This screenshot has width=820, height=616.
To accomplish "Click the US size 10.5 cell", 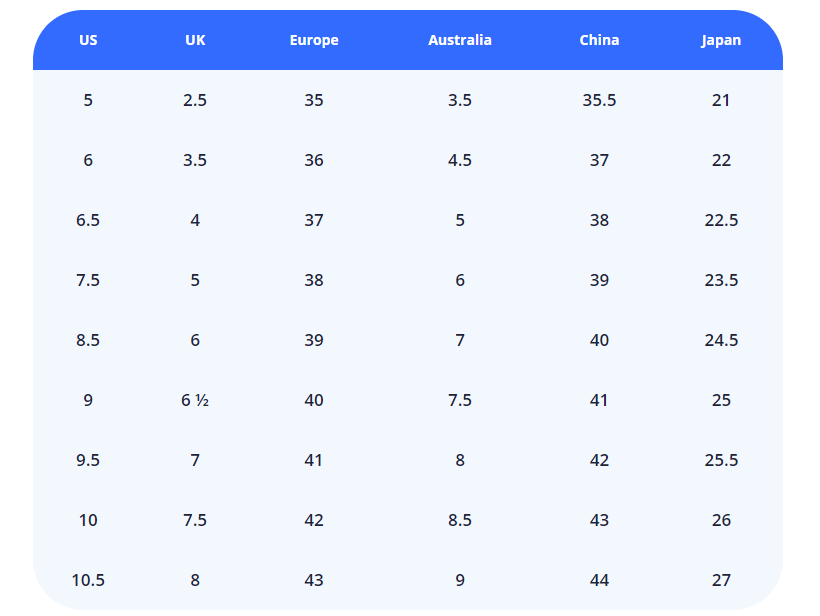I will coord(88,580).
